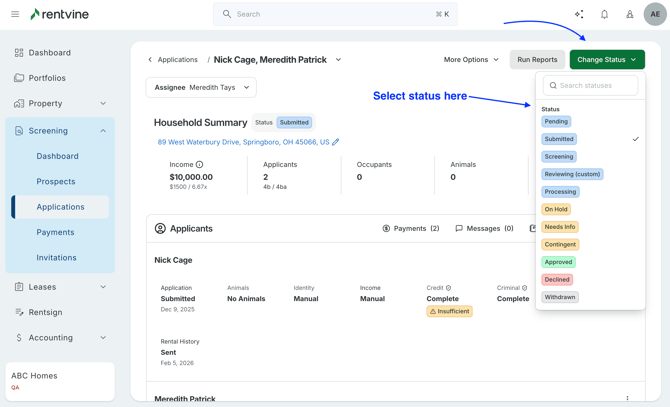670x407 pixels.
Task: Go to Prospects in the sidebar
Action: tap(56, 182)
